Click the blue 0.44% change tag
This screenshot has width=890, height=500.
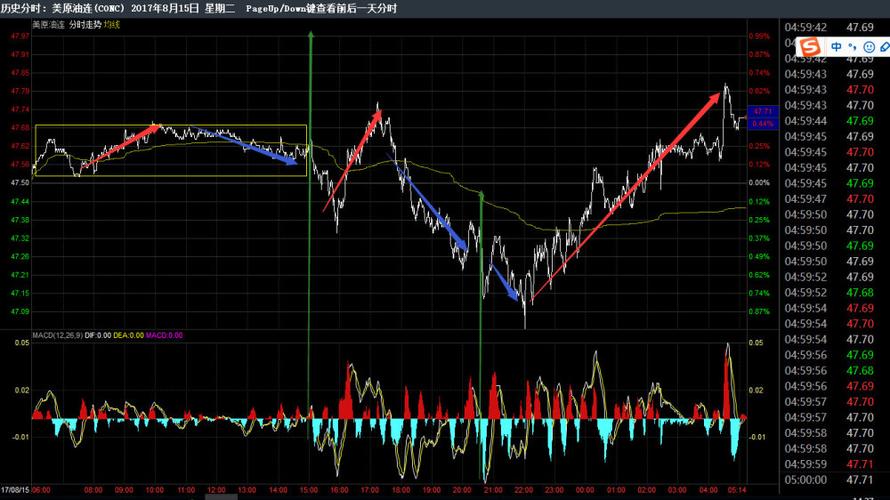(762, 123)
